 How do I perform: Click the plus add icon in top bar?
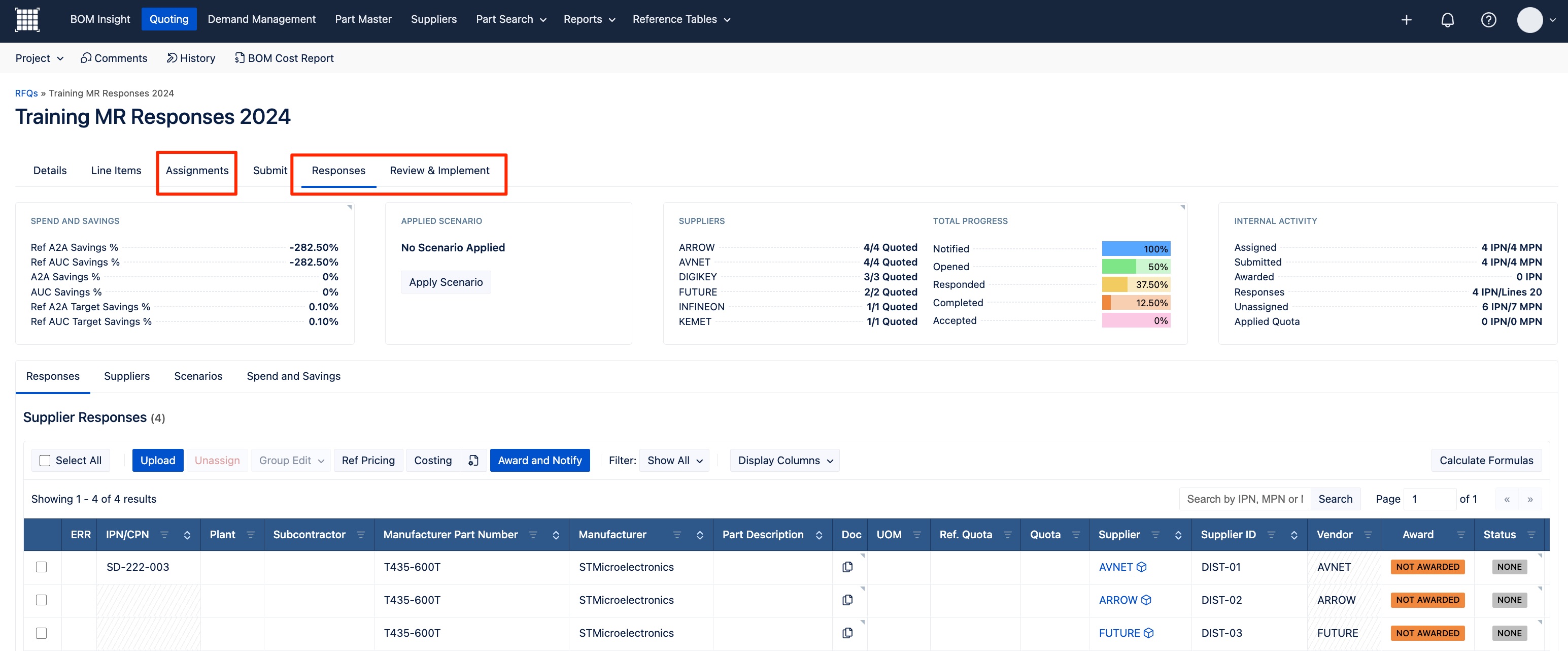coord(1406,20)
